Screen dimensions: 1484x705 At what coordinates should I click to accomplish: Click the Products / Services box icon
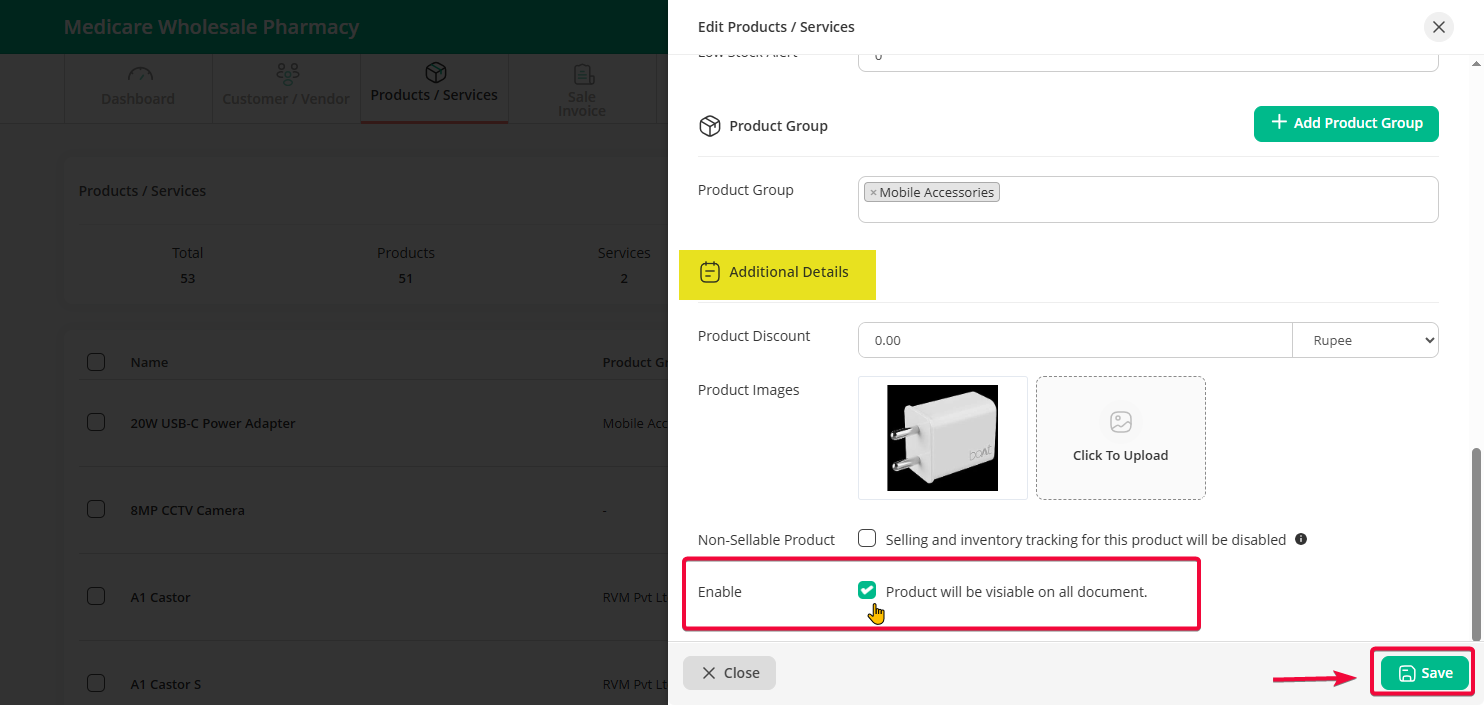tap(435, 72)
